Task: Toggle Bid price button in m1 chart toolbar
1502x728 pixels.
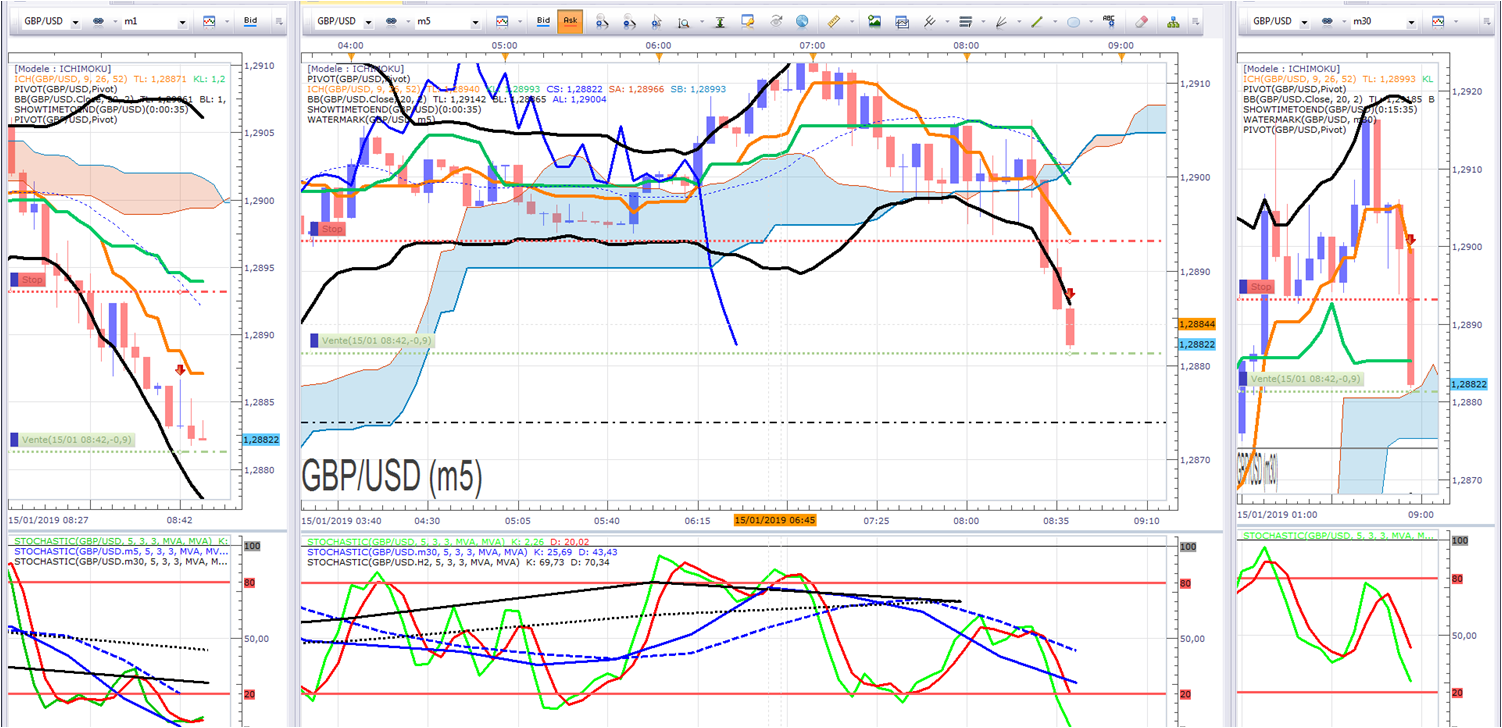Action: (250, 20)
